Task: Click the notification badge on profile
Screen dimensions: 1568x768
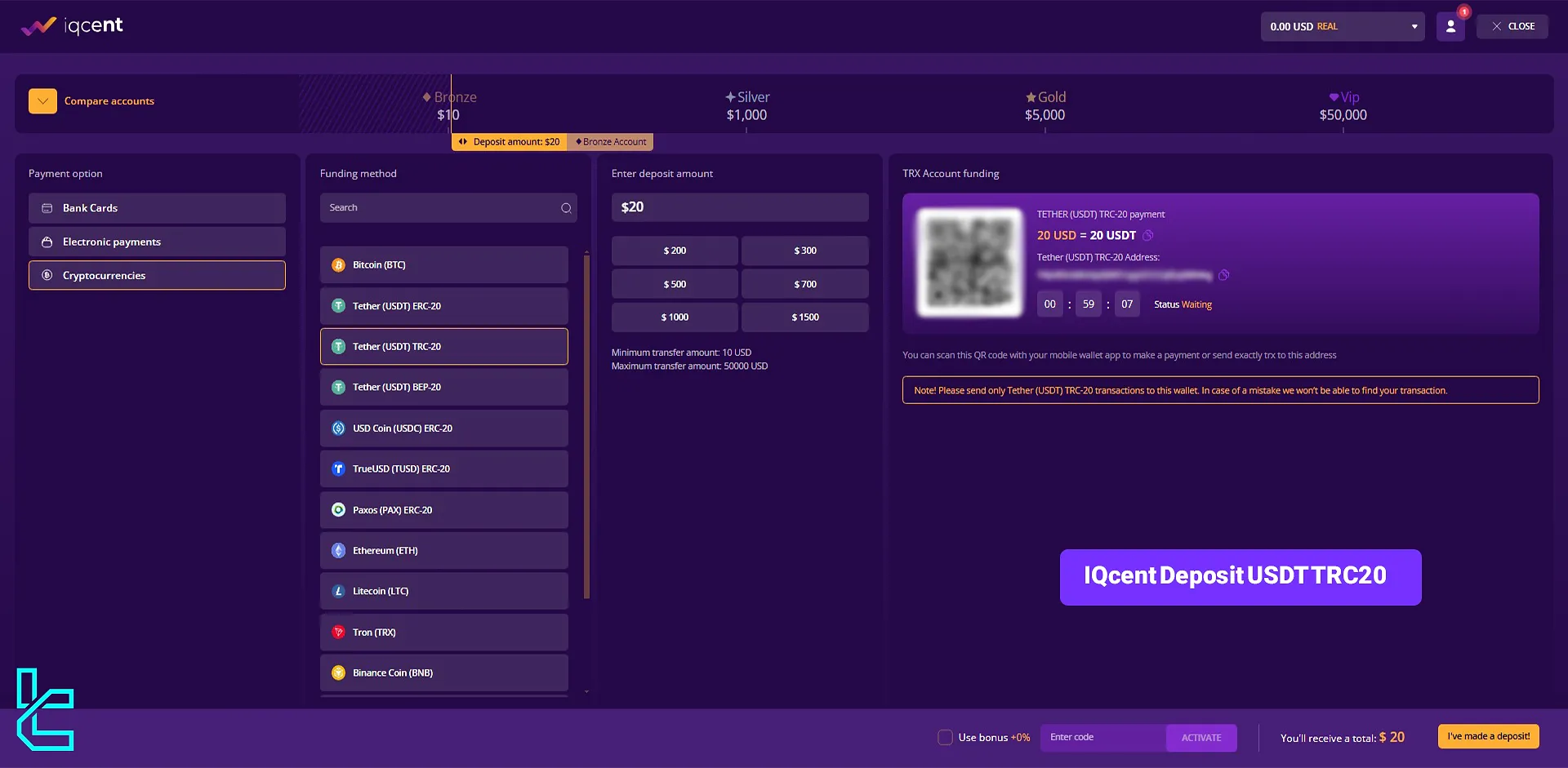Action: tap(1464, 12)
